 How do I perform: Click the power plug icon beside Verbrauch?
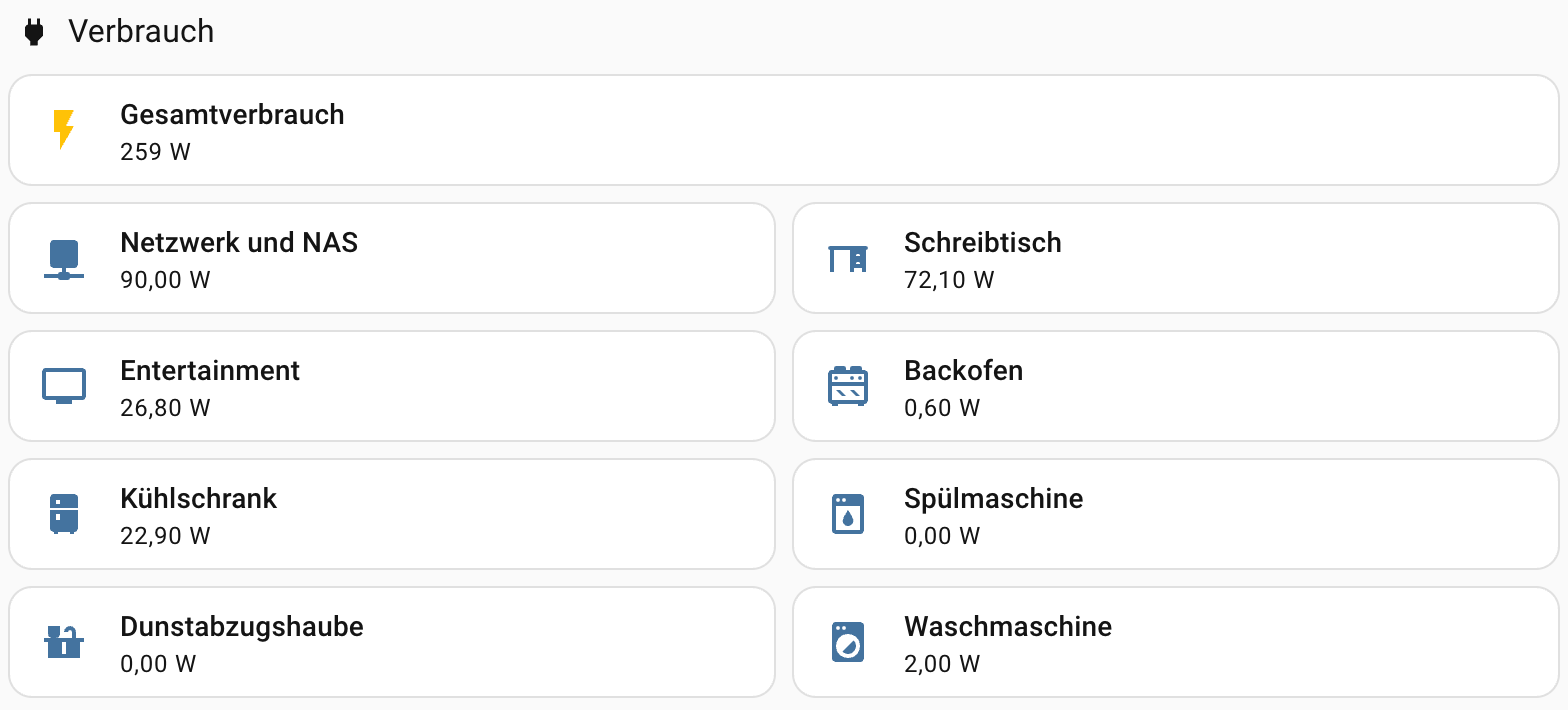pos(35,32)
